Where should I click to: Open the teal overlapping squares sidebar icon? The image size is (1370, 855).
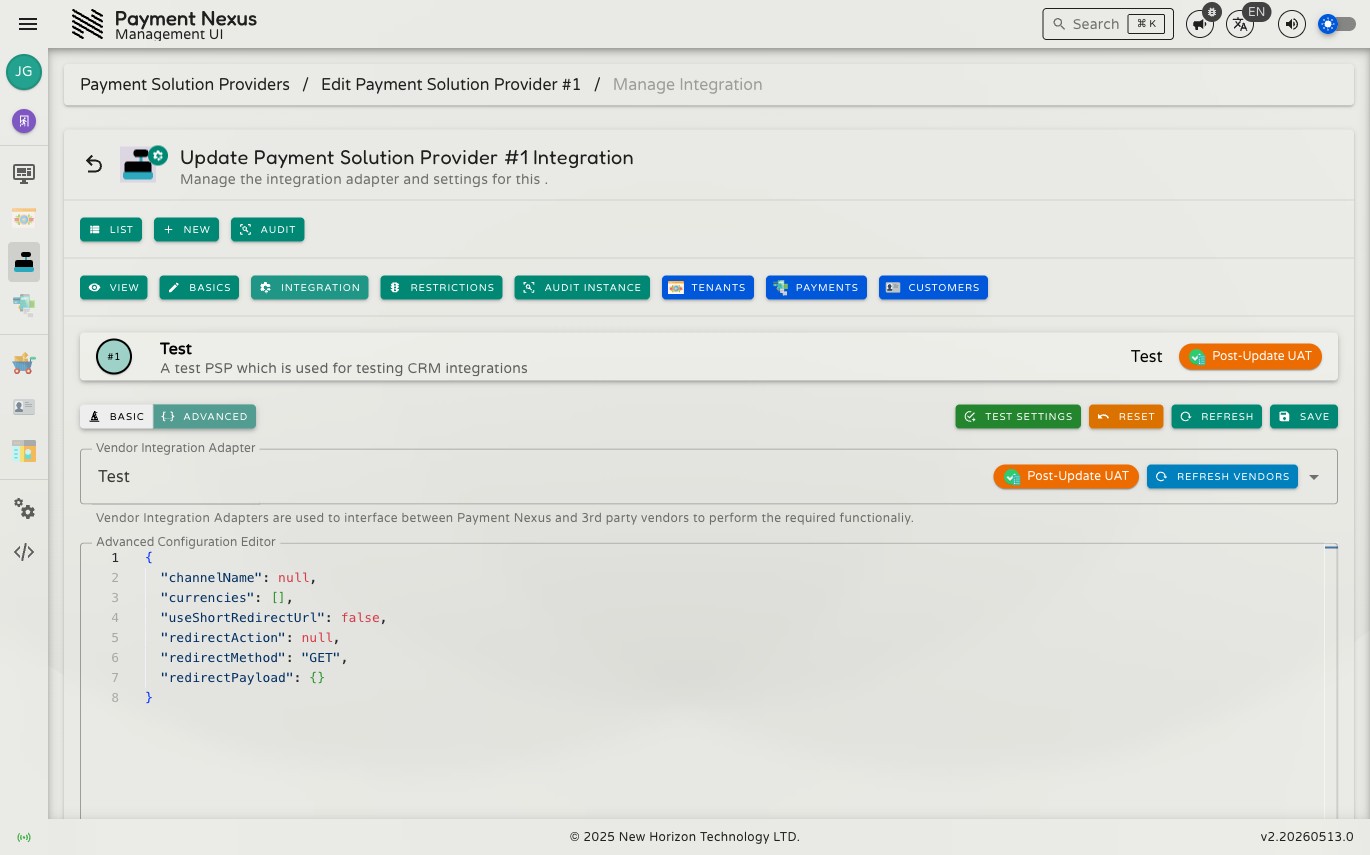pyautogui.click(x=24, y=304)
